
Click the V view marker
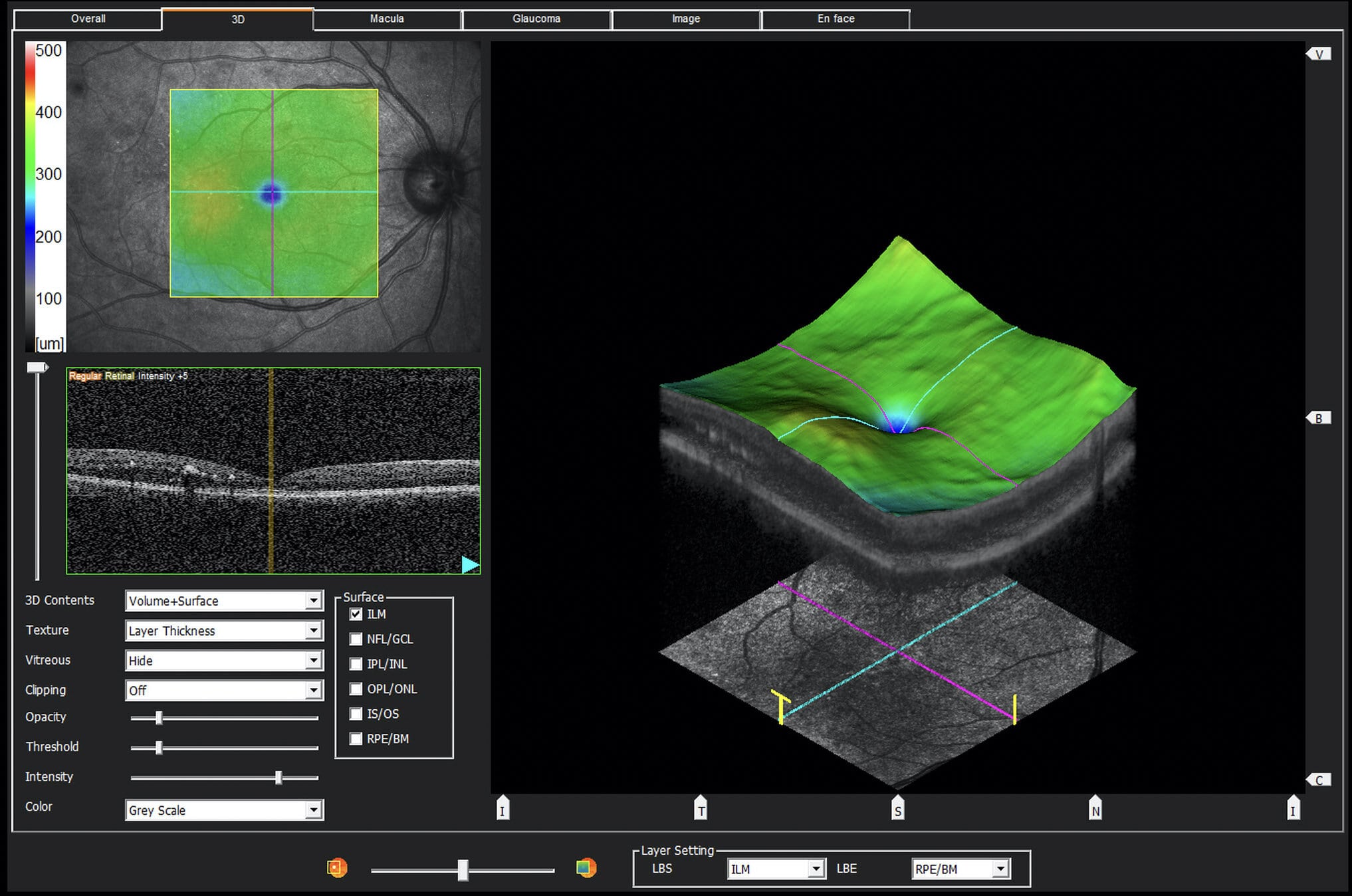[x=1319, y=54]
